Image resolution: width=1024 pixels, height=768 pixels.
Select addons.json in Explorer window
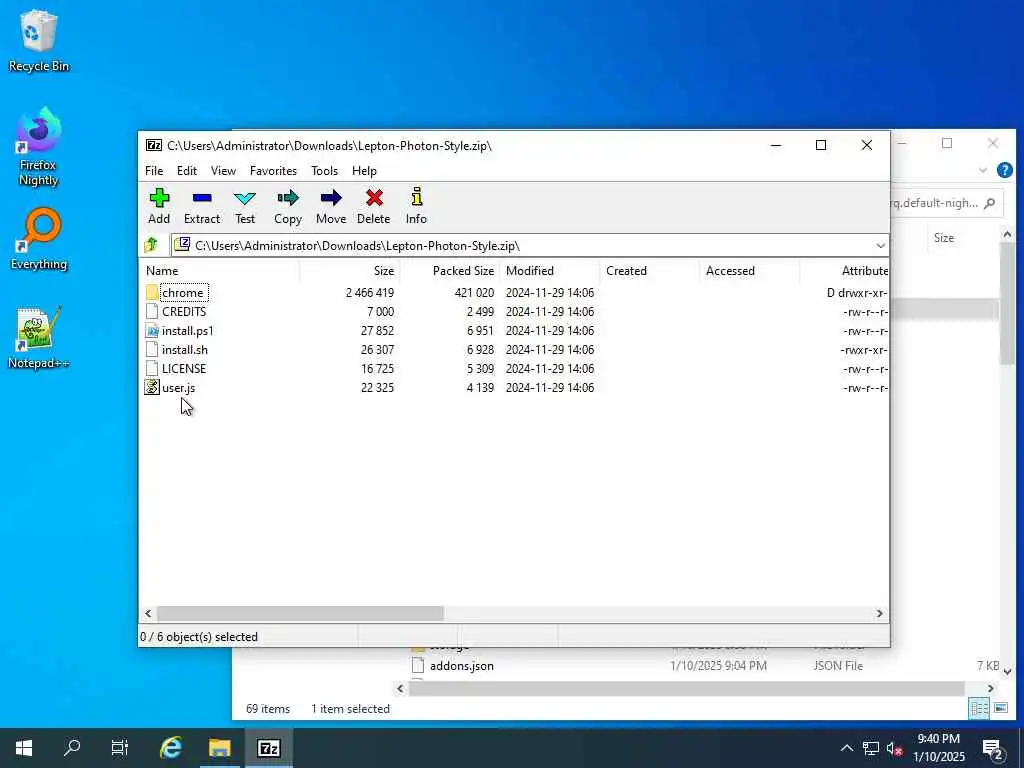pos(462,665)
